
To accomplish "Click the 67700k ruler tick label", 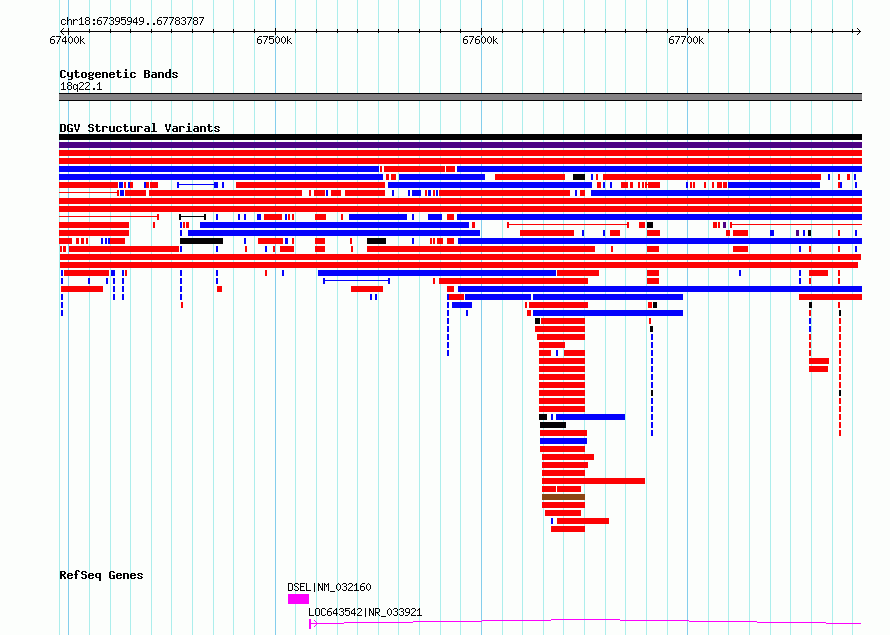I will coord(686,40).
